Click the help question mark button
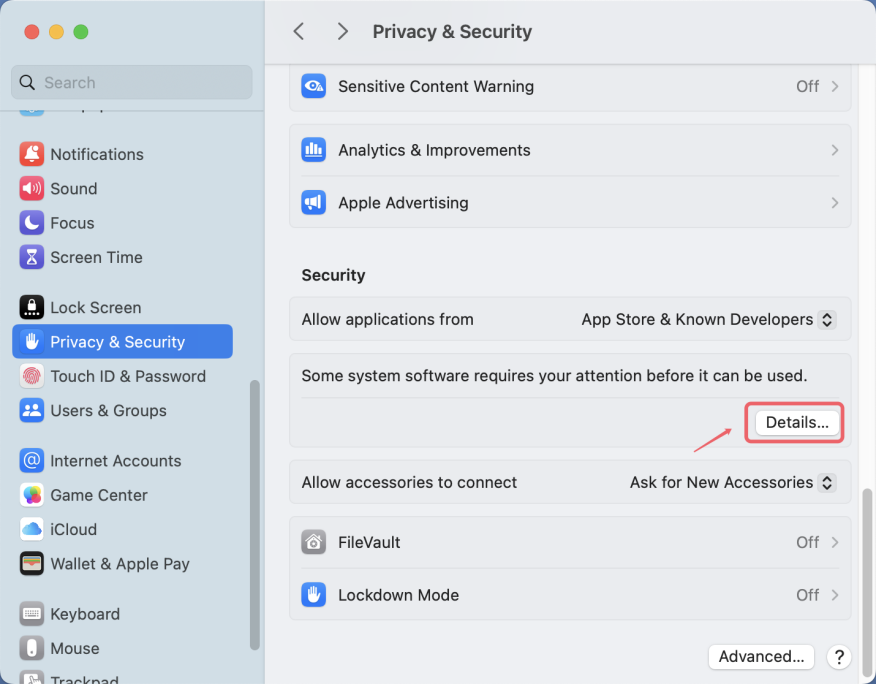This screenshot has height=684, width=876. pyautogui.click(x=839, y=657)
